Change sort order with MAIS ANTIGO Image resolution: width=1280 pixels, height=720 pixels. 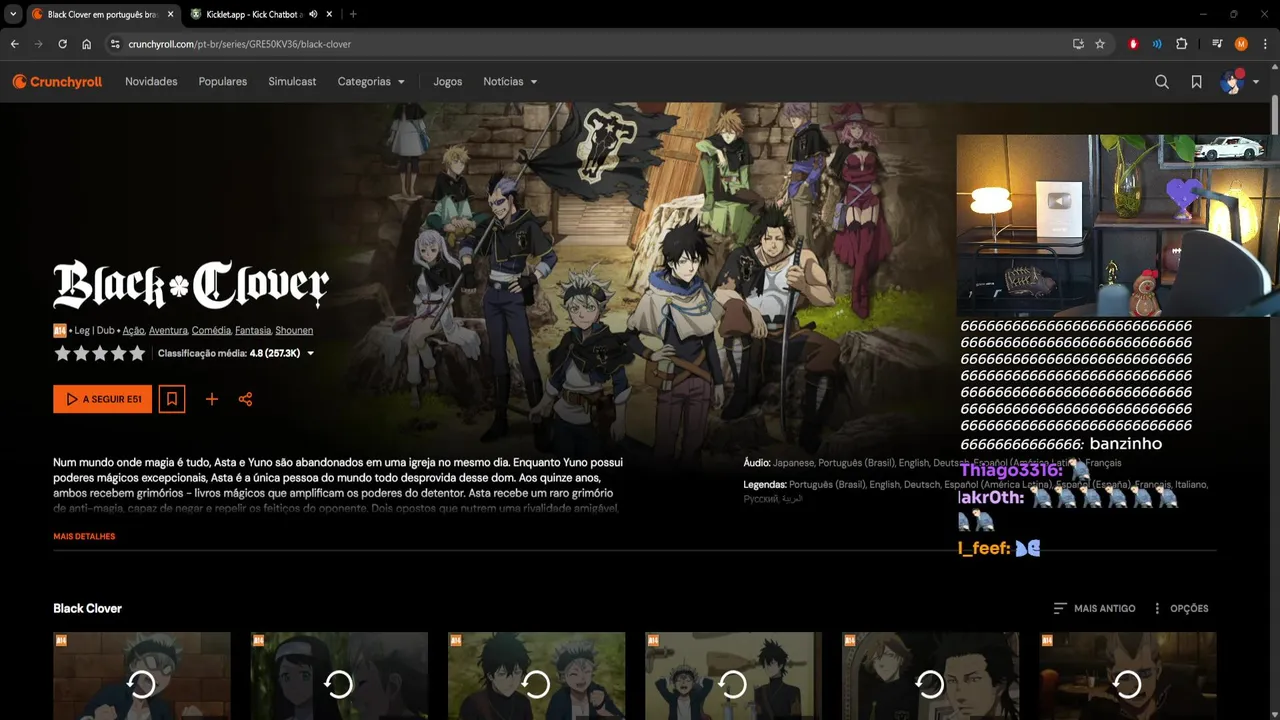tap(1094, 608)
